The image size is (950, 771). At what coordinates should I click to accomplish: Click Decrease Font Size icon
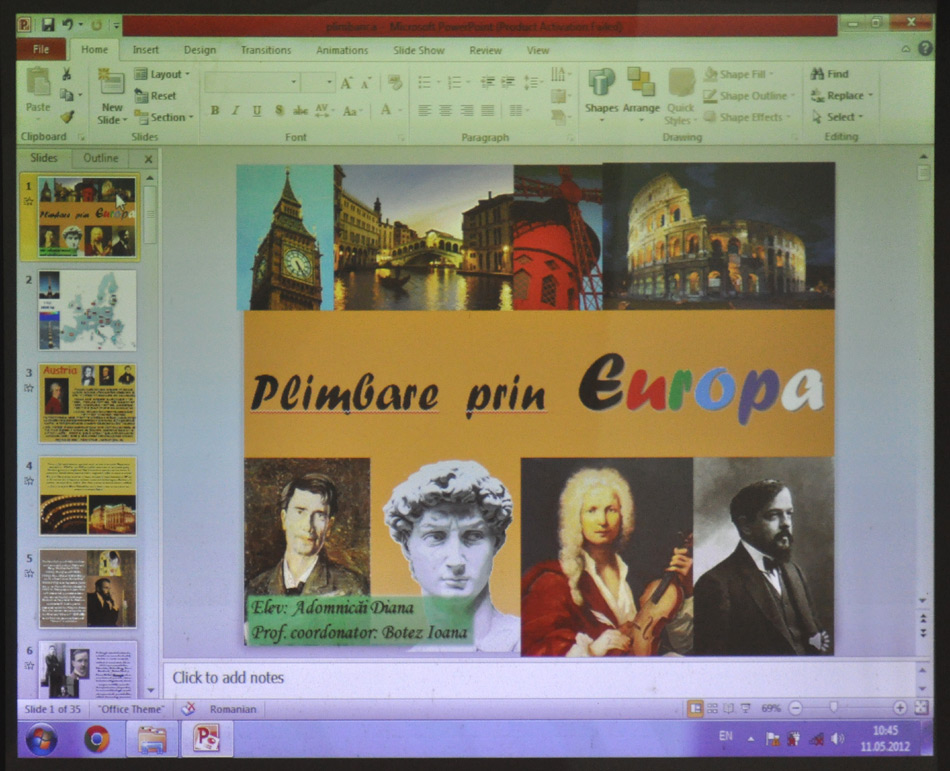[x=365, y=83]
